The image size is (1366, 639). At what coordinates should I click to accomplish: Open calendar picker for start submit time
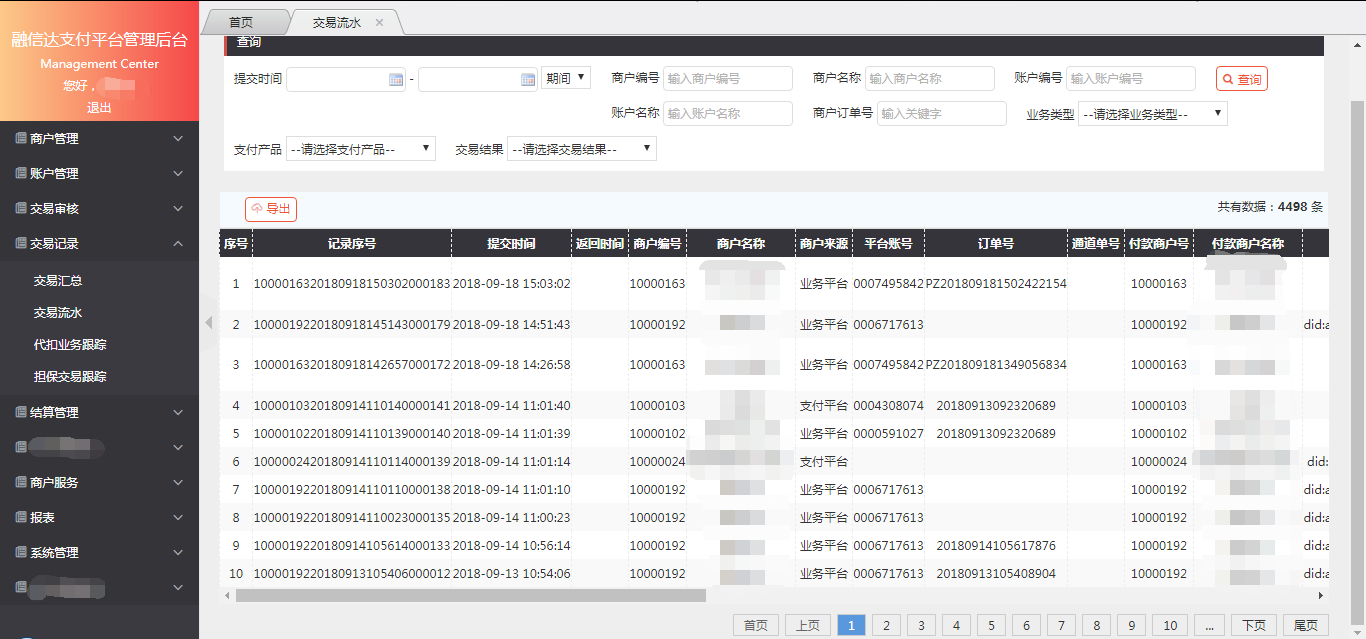click(x=395, y=79)
